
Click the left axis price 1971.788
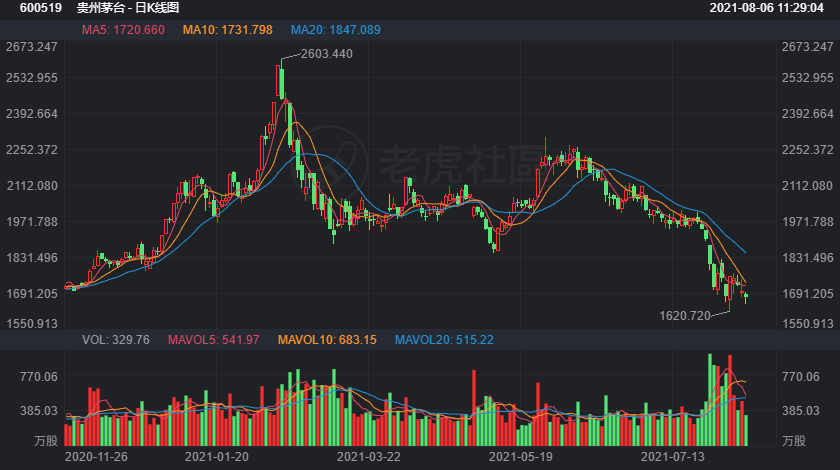[32, 221]
